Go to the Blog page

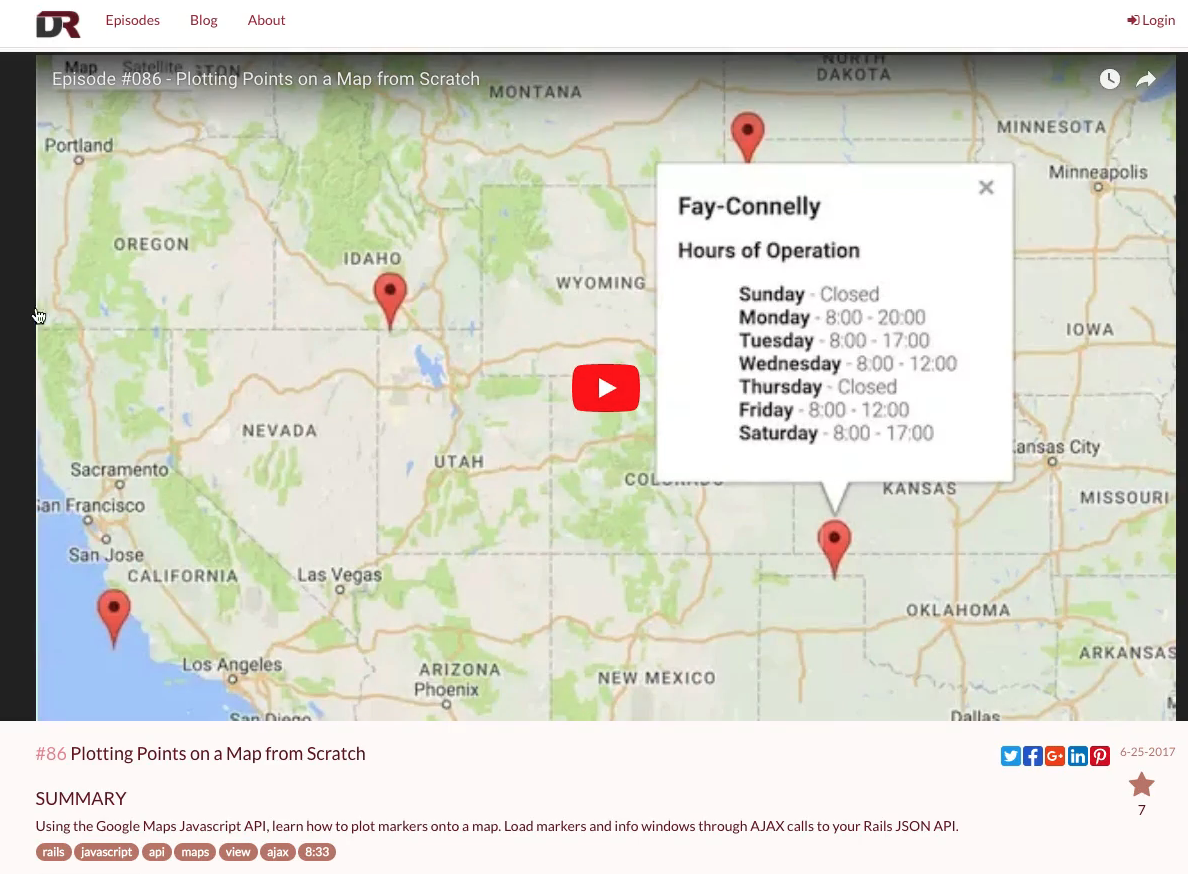204,20
